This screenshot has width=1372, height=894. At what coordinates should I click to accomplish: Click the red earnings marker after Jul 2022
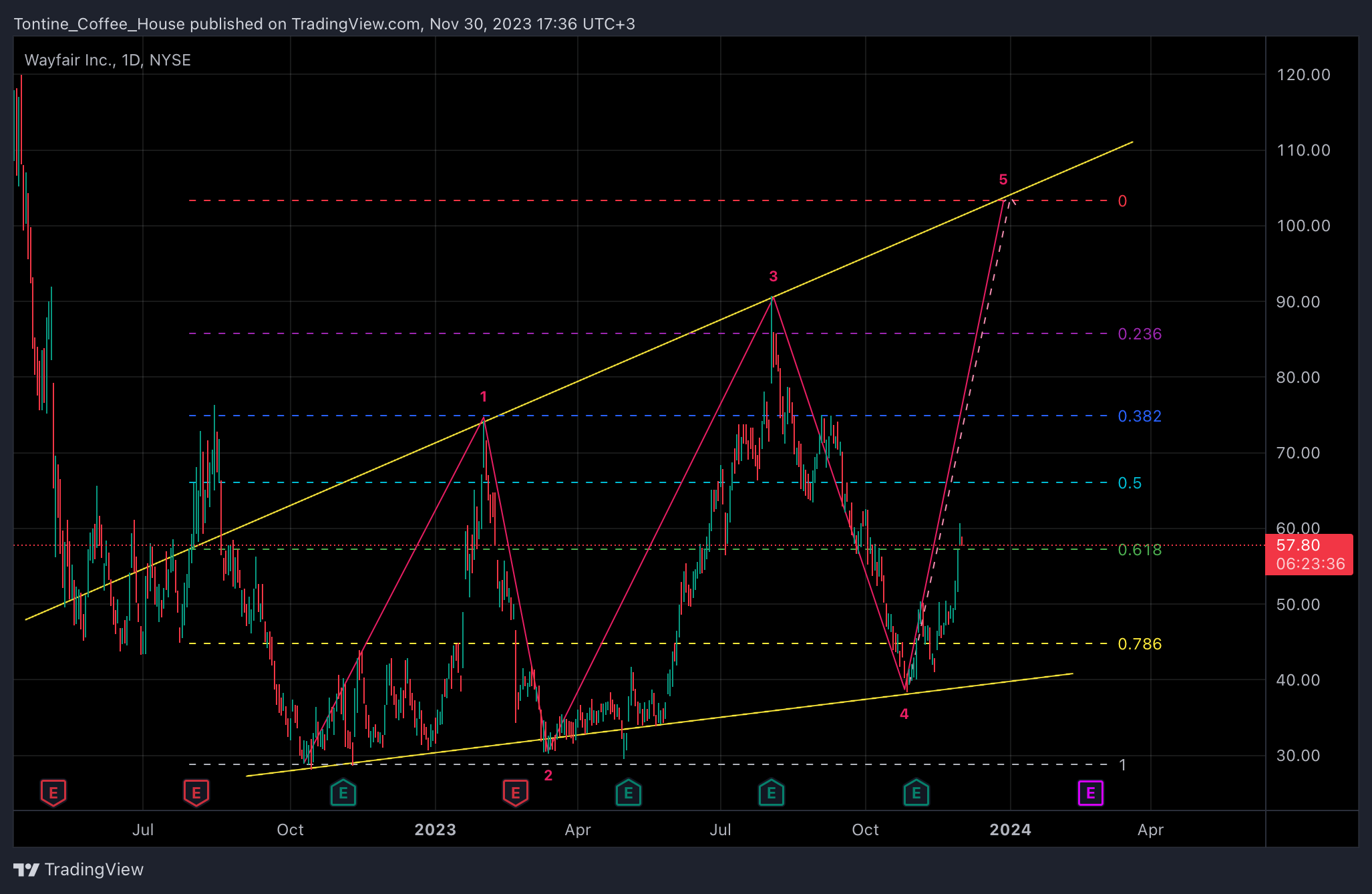tap(196, 793)
